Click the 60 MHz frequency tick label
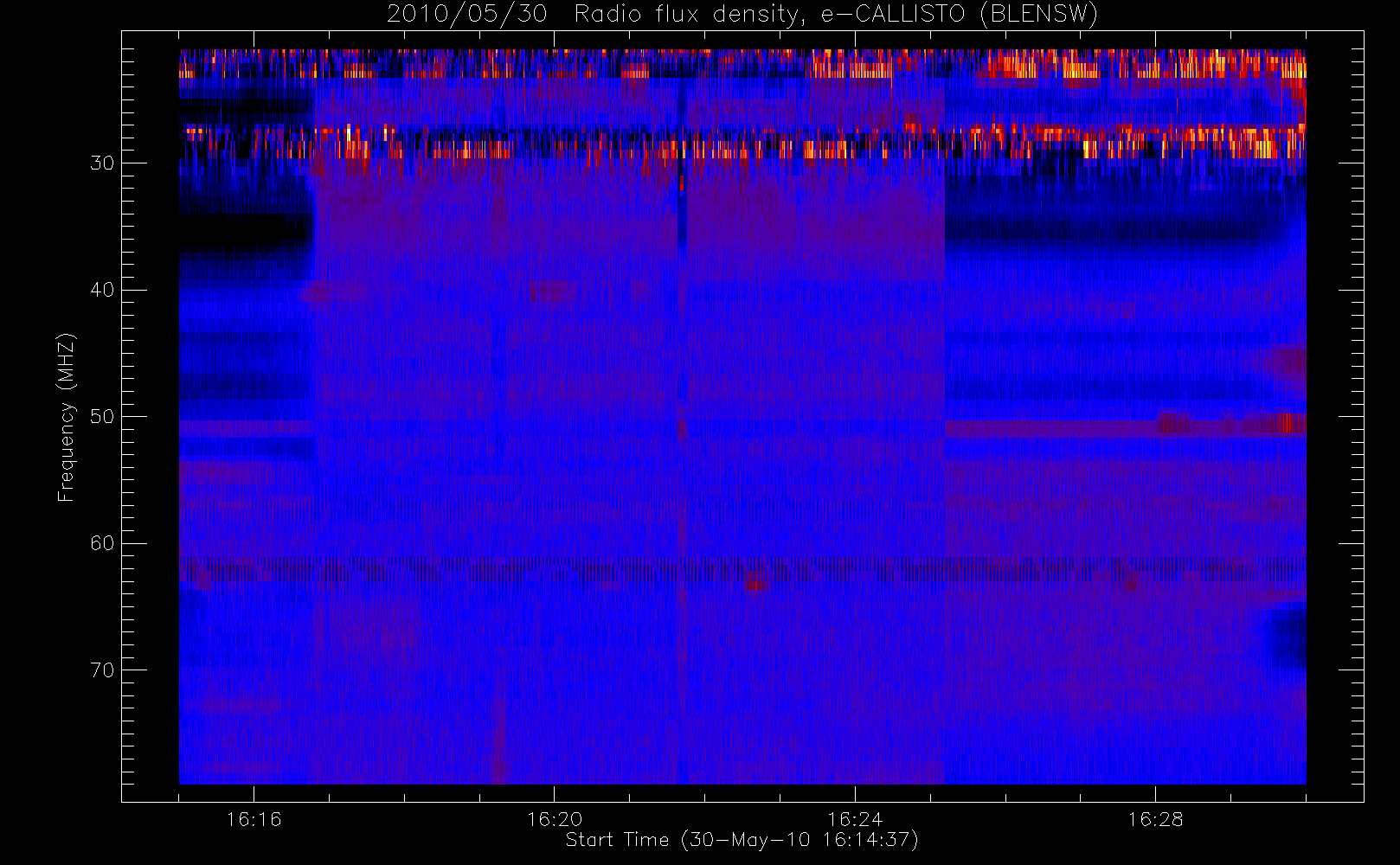This screenshot has width=1400, height=865. coord(102,543)
